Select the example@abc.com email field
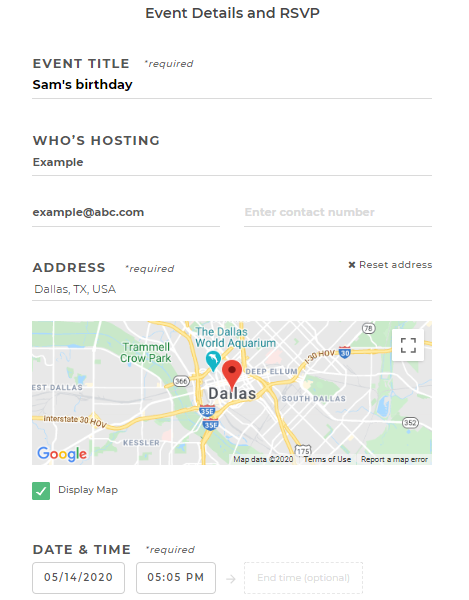 pyautogui.click(x=126, y=212)
